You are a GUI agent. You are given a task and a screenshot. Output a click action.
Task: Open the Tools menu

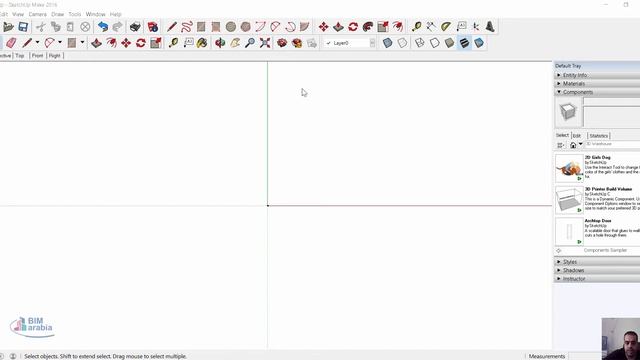pyautogui.click(x=75, y=14)
